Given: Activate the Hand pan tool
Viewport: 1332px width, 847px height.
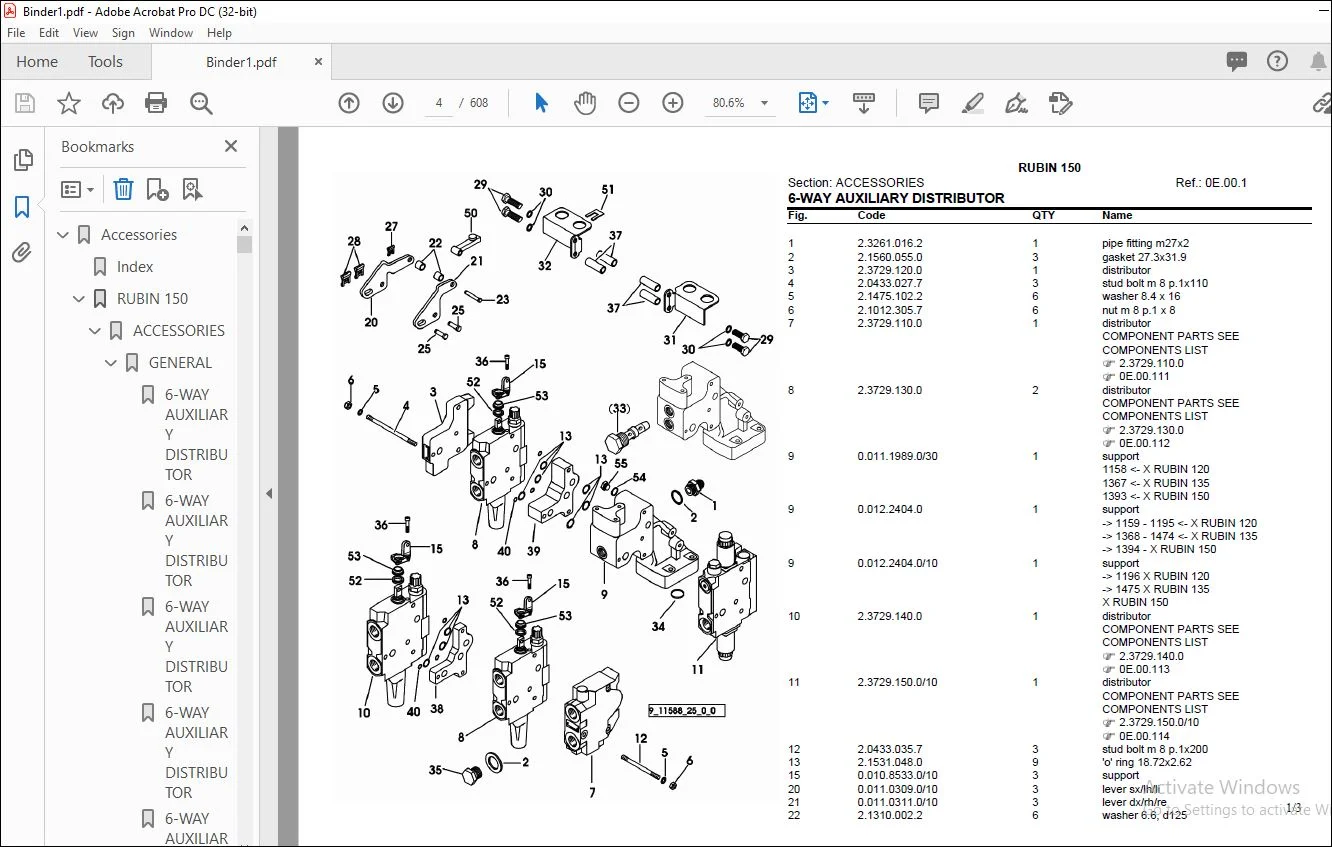Looking at the screenshot, I should [x=585, y=103].
